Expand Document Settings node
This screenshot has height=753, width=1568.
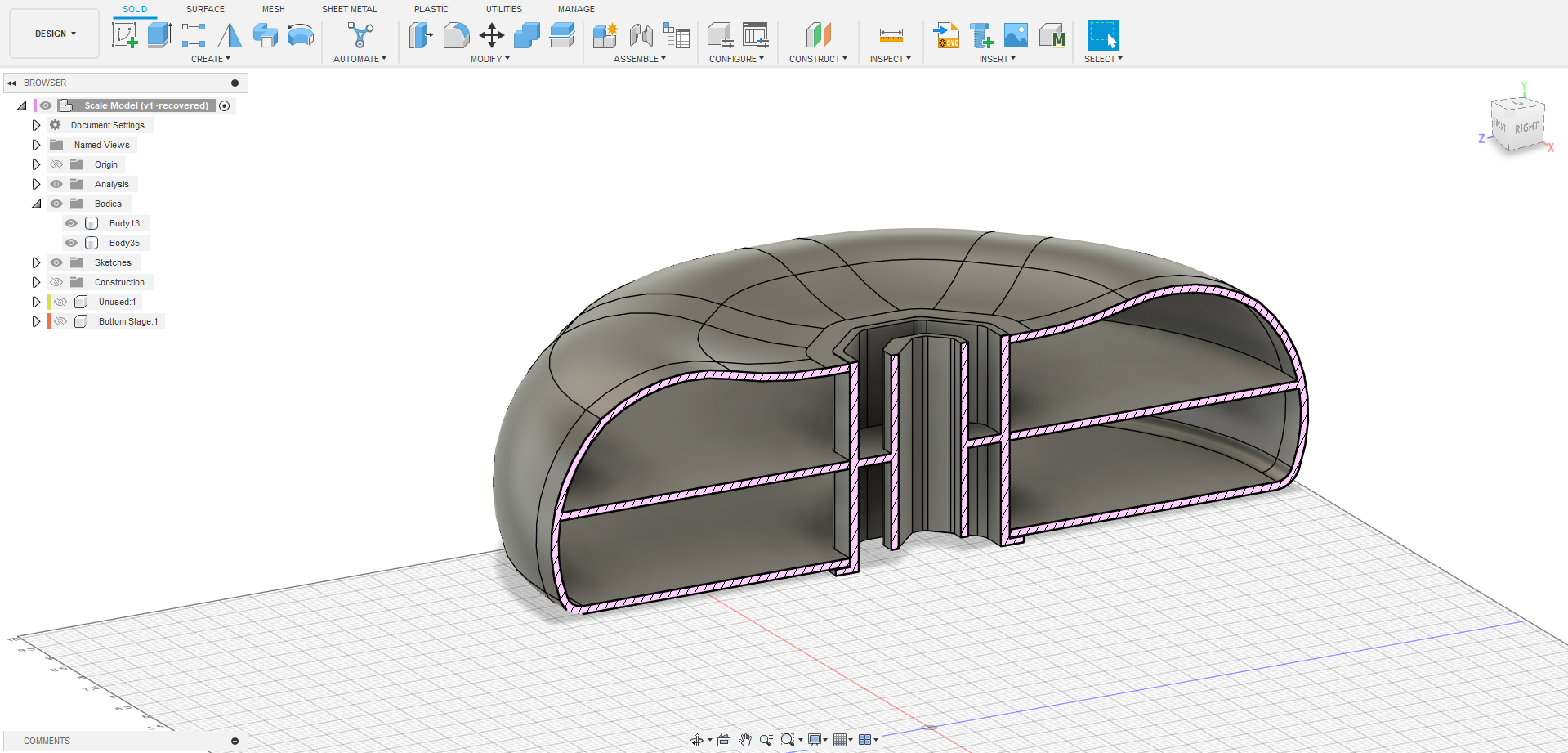click(x=36, y=125)
